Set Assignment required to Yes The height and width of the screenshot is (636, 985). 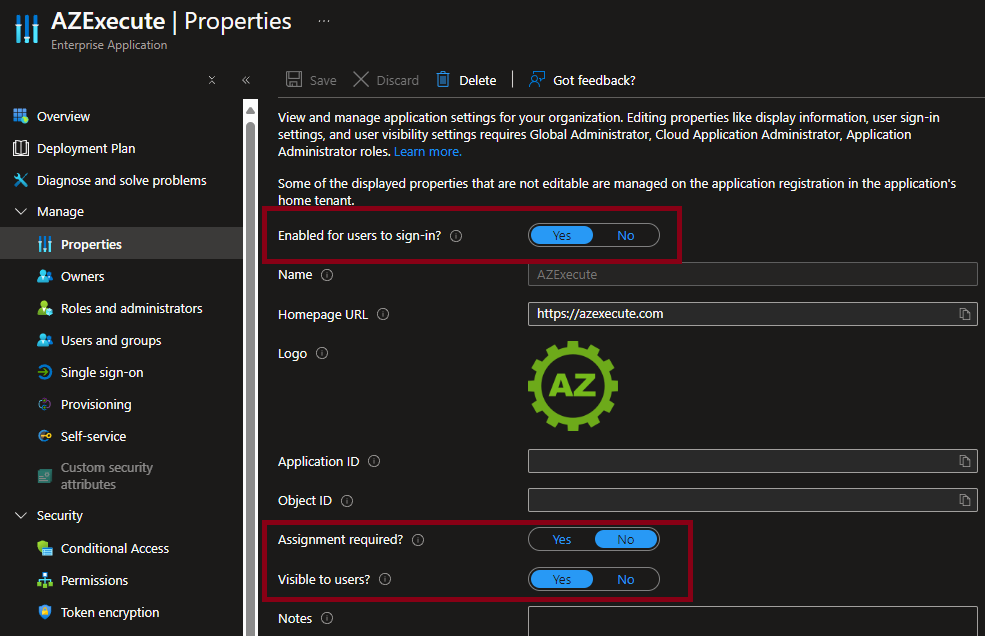[x=562, y=539]
